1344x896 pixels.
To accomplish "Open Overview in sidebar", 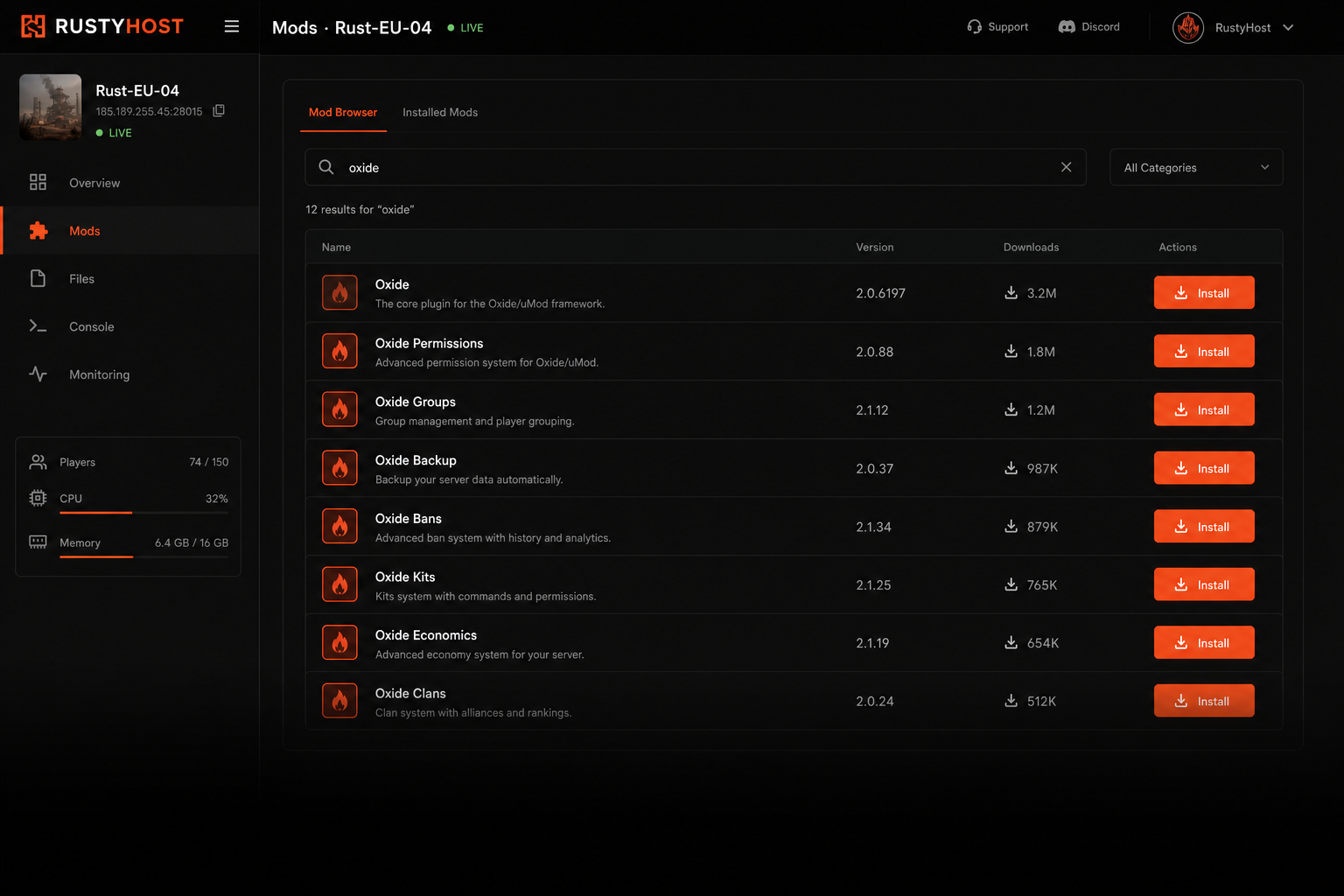I will [129, 183].
